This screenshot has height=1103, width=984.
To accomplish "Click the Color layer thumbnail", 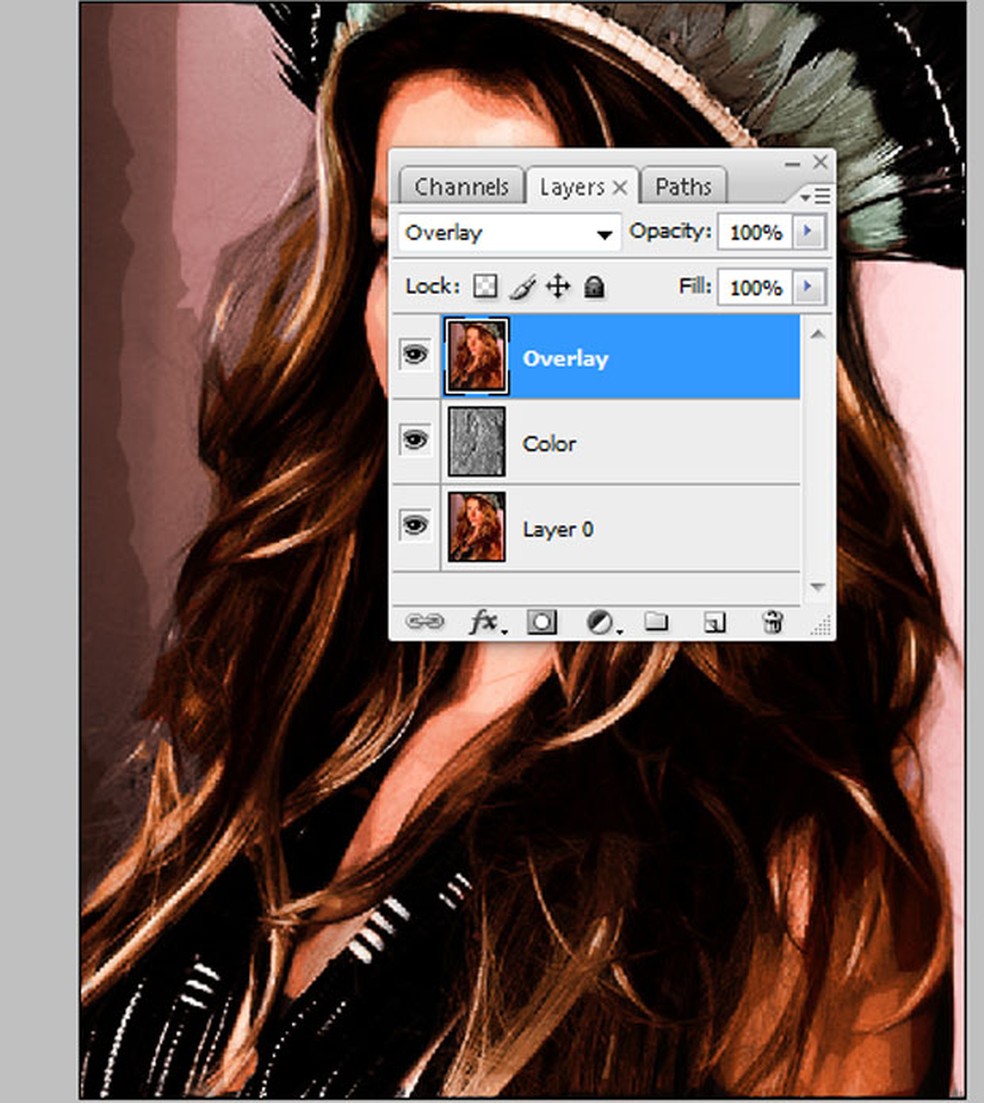I will pyautogui.click(x=476, y=442).
